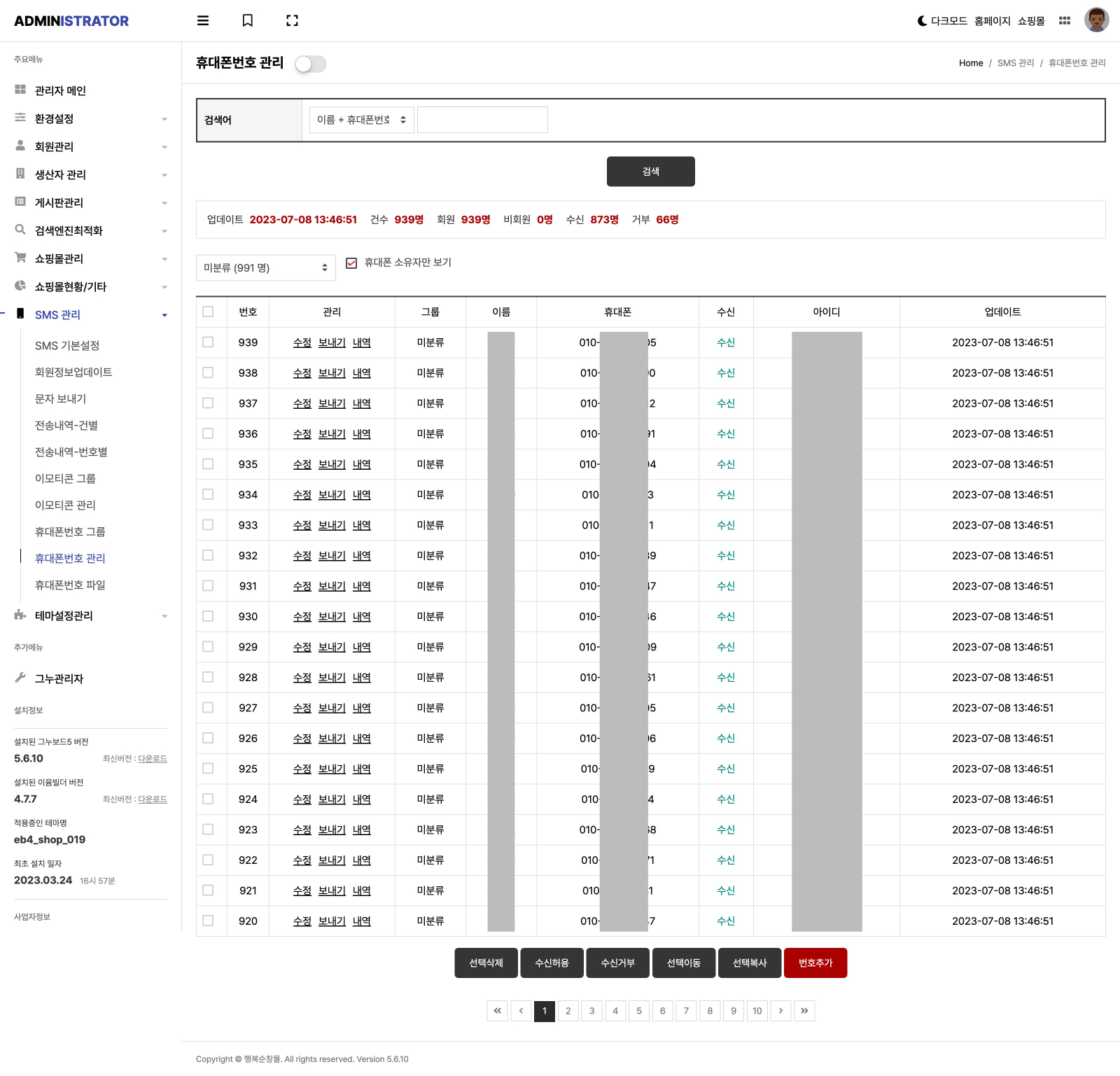
Task: Click the dark mode moon icon
Action: click(x=922, y=21)
